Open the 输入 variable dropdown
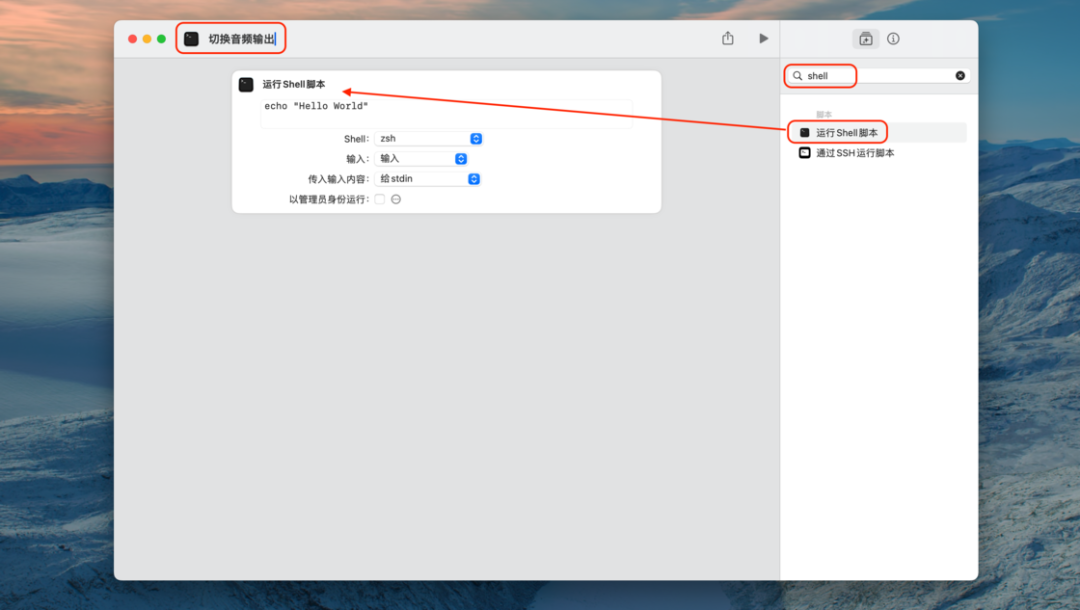 (x=421, y=158)
